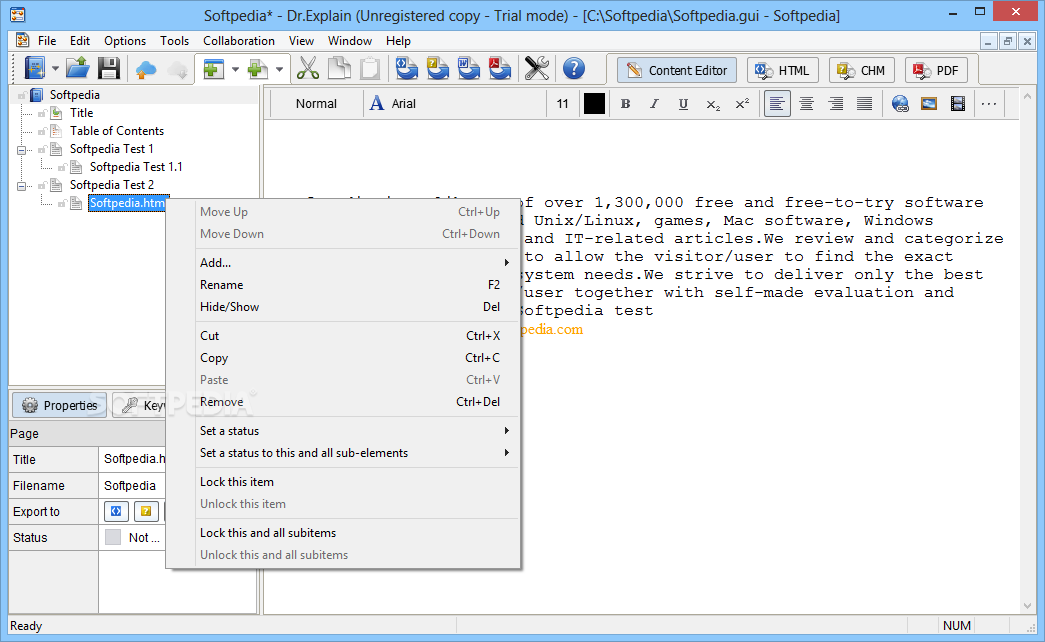1045x642 pixels.
Task: Collapse the Softpedia Test 1 tree node
Action: [x=21, y=150]
